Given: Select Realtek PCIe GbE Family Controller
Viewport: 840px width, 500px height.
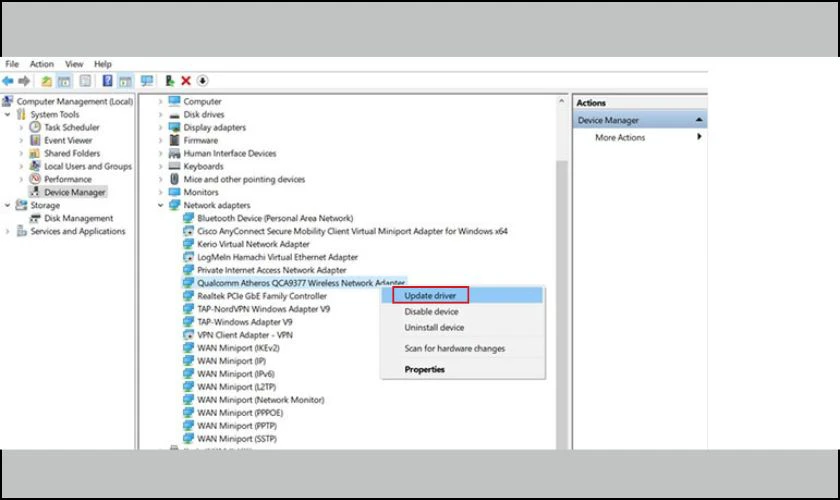Looking at the screenshot, I should (x=261, y=296).
